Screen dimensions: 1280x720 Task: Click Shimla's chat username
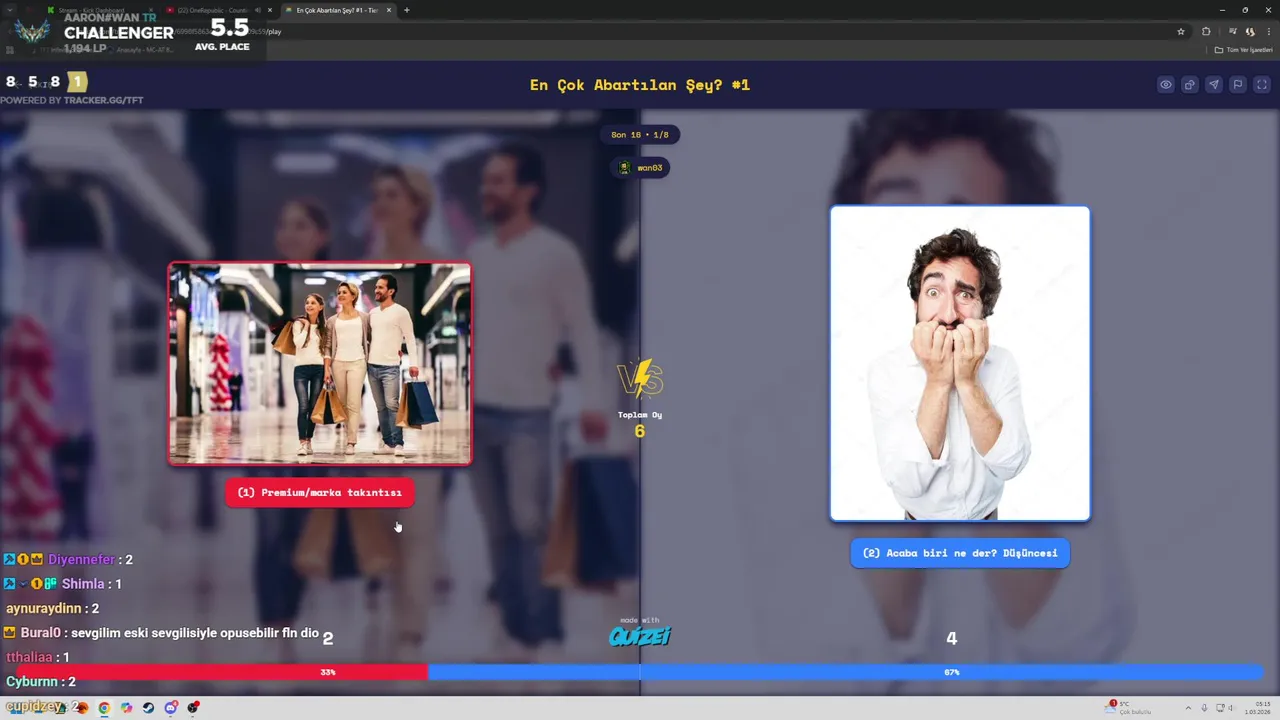[83, 584]
